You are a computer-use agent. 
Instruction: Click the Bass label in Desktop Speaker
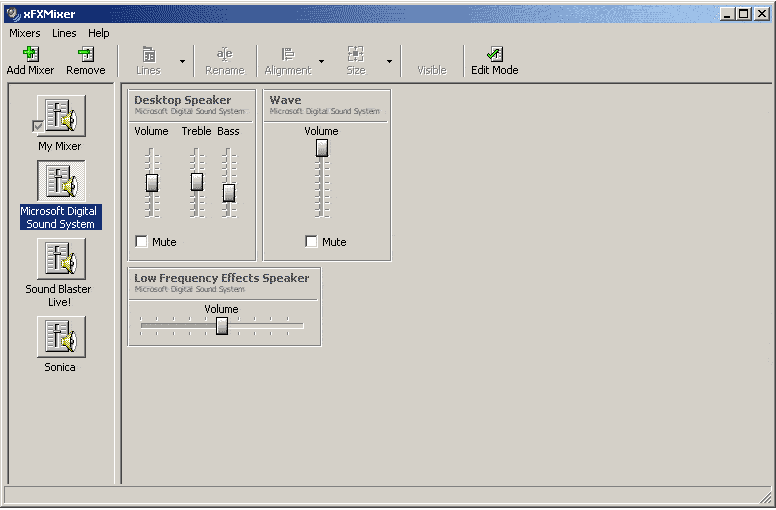tap(228, 131)
